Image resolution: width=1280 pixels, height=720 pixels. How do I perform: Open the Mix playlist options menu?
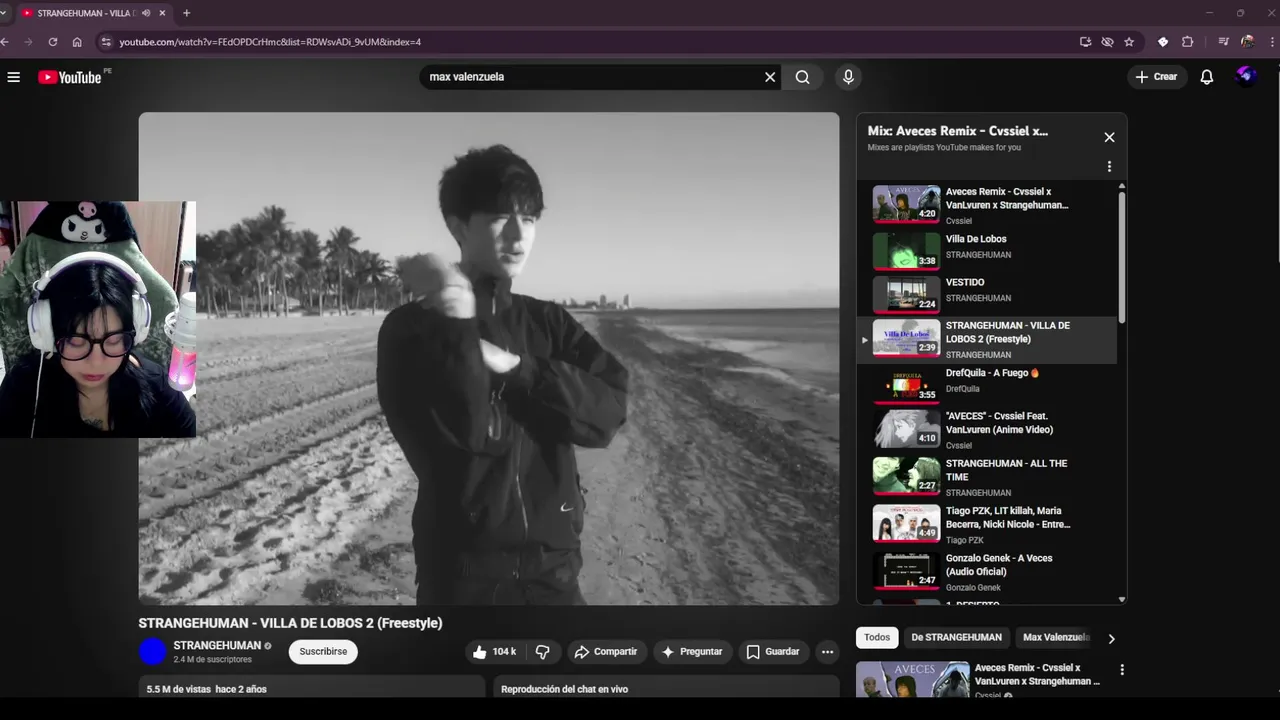pos(1109,167)
